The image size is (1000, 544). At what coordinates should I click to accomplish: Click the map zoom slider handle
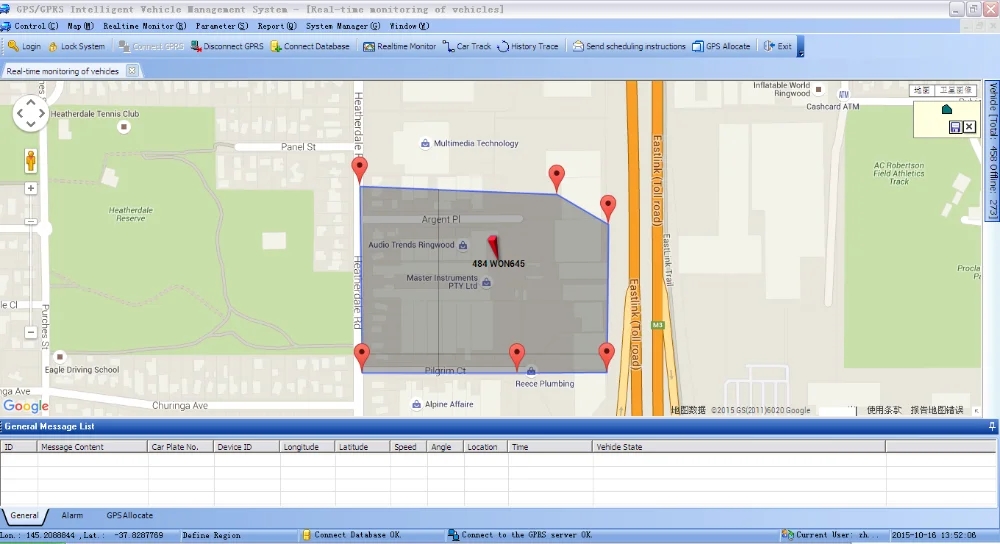point(31,221)
